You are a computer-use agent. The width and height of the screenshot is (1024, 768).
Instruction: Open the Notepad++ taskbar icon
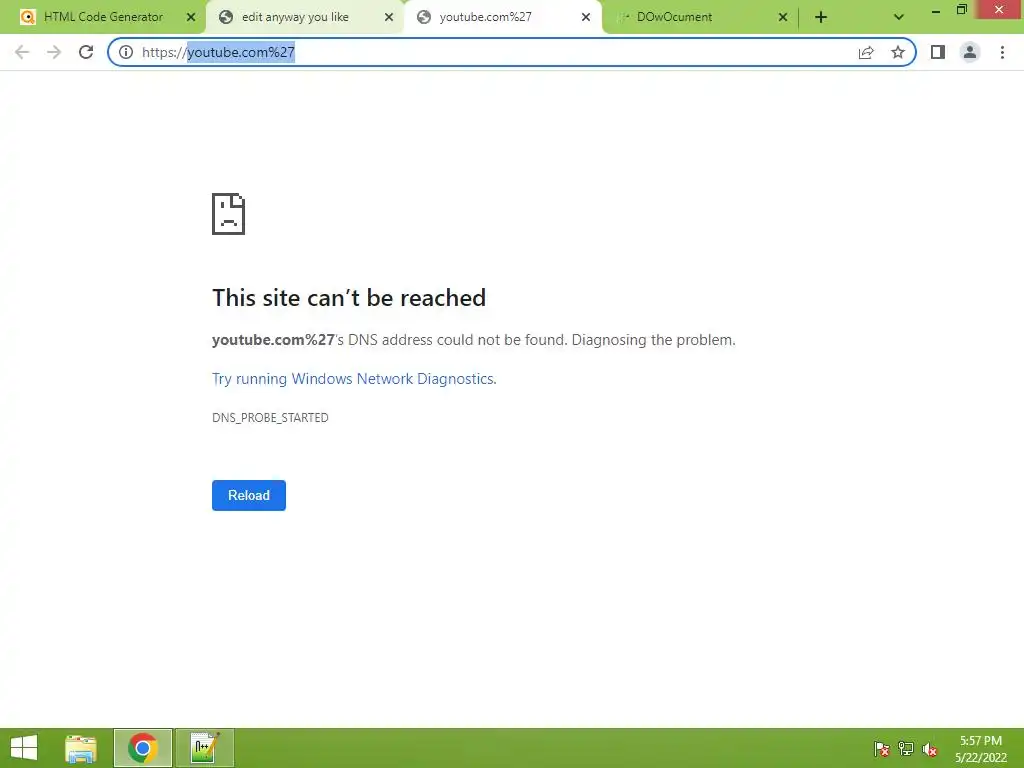click(204, 748)
